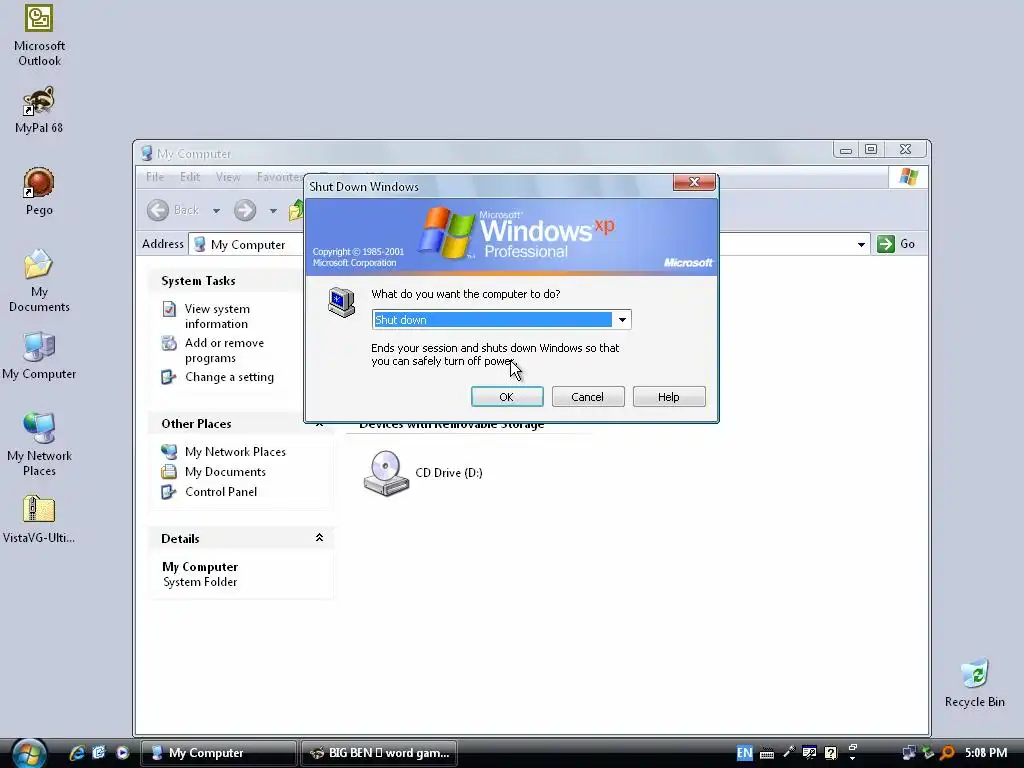Click the Details panel header text
Image resolution: width=1024 pixels, height=768 pixels.
pyautogui.click(x=180, y=539)
